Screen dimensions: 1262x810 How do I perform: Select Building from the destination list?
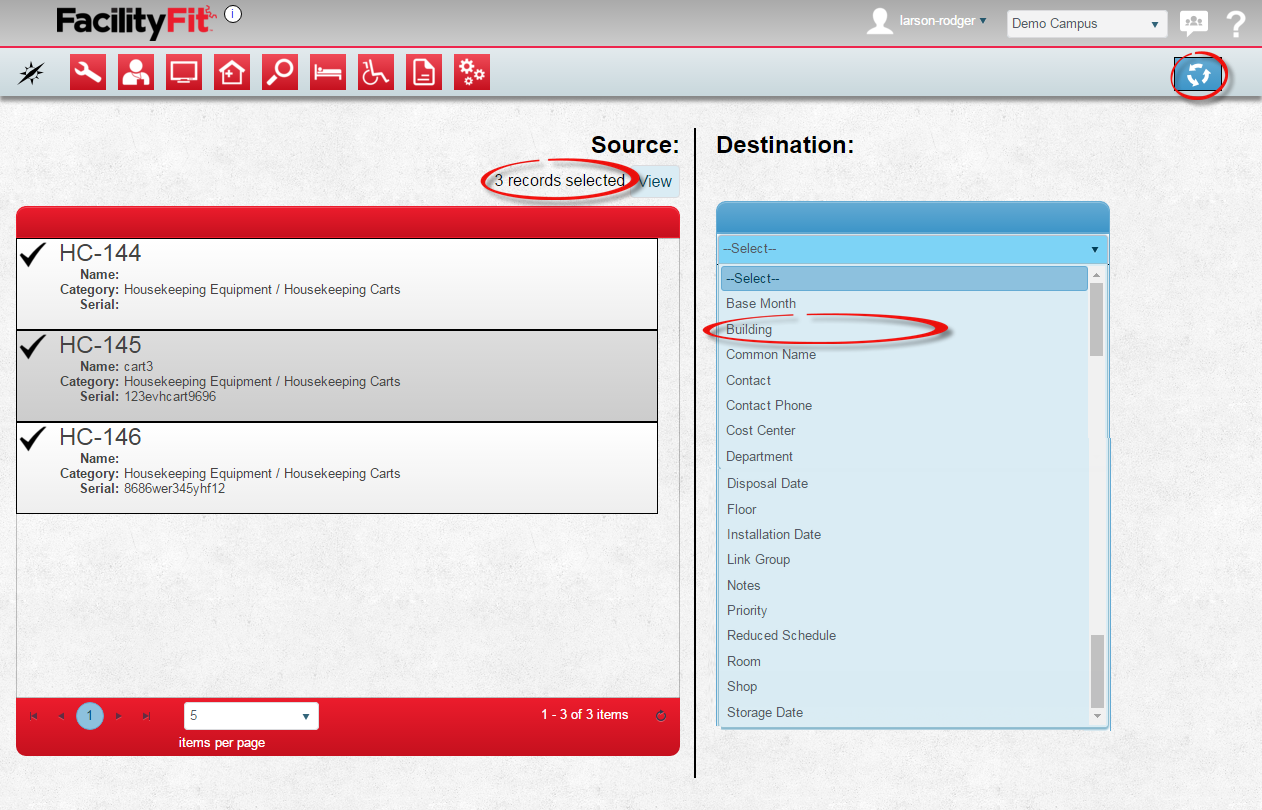pos(749,329)
